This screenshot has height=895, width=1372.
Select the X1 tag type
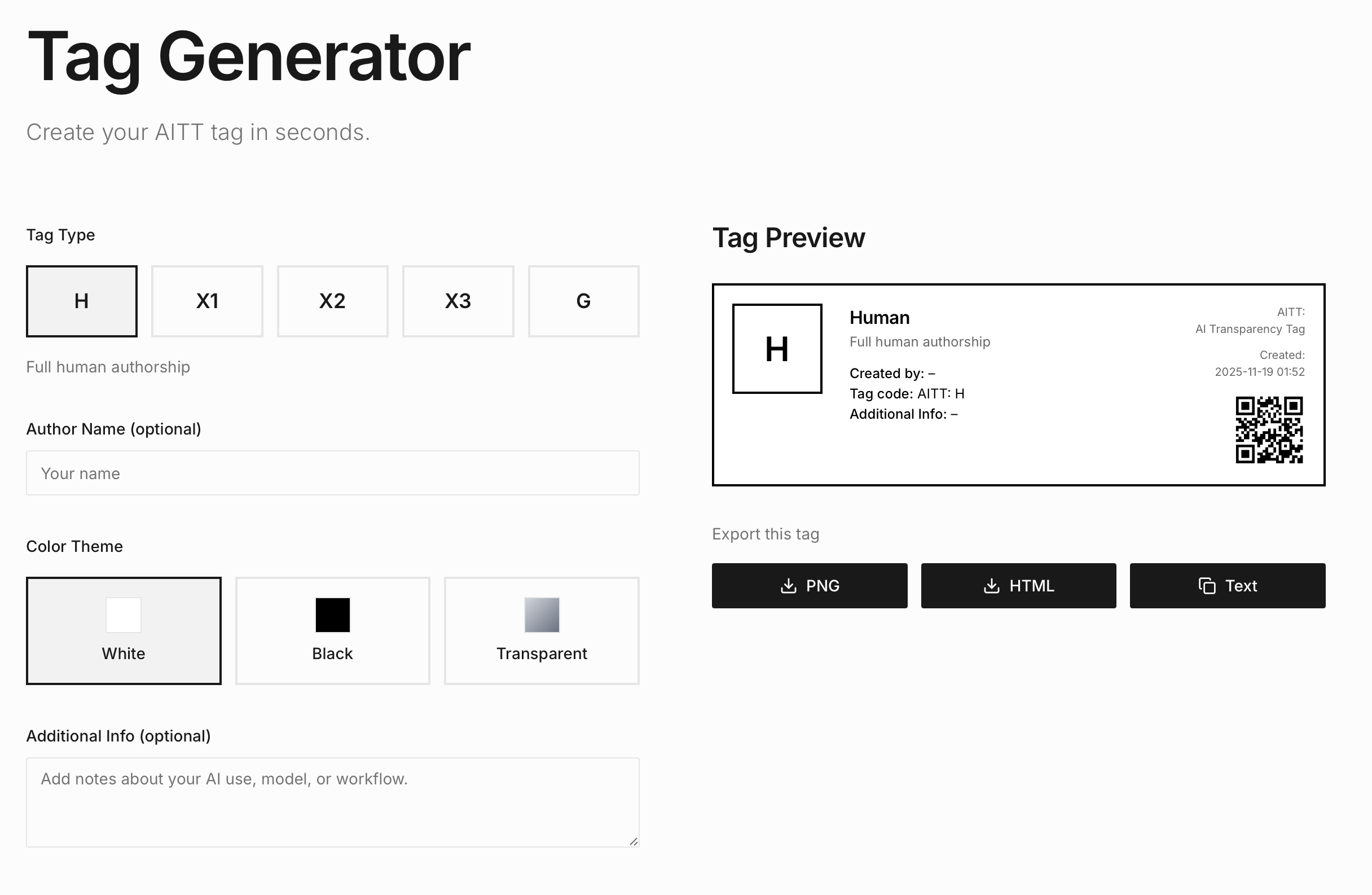(x=207, y=301)
